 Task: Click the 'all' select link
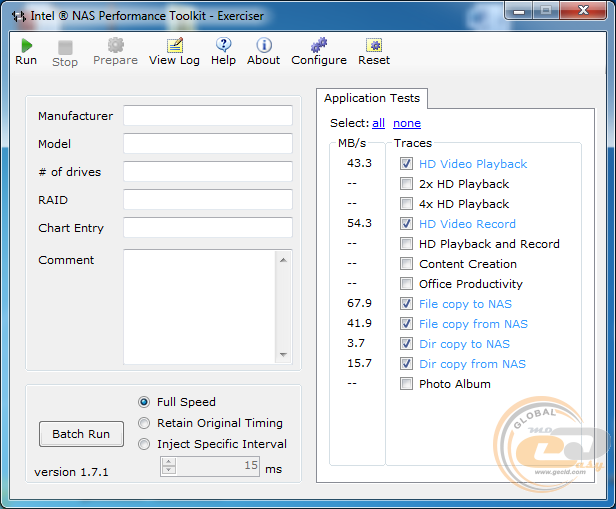click(x=378, y=123)
